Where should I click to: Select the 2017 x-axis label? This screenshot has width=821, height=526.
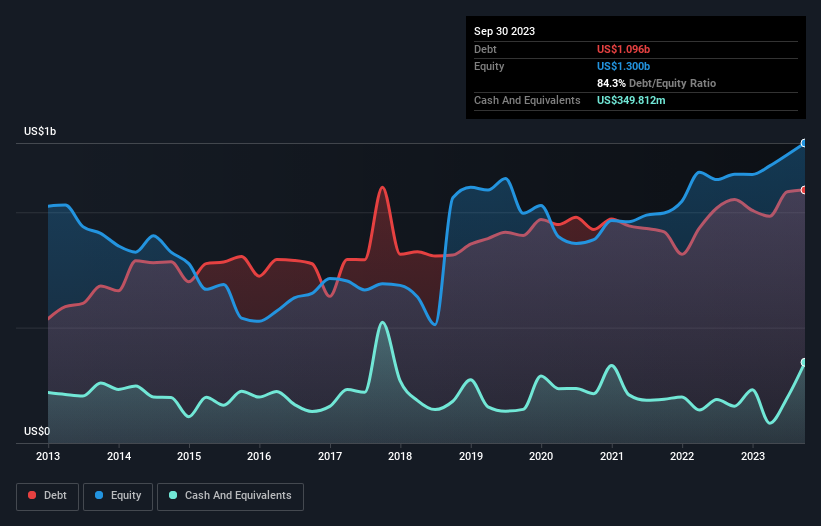[330, 456]
